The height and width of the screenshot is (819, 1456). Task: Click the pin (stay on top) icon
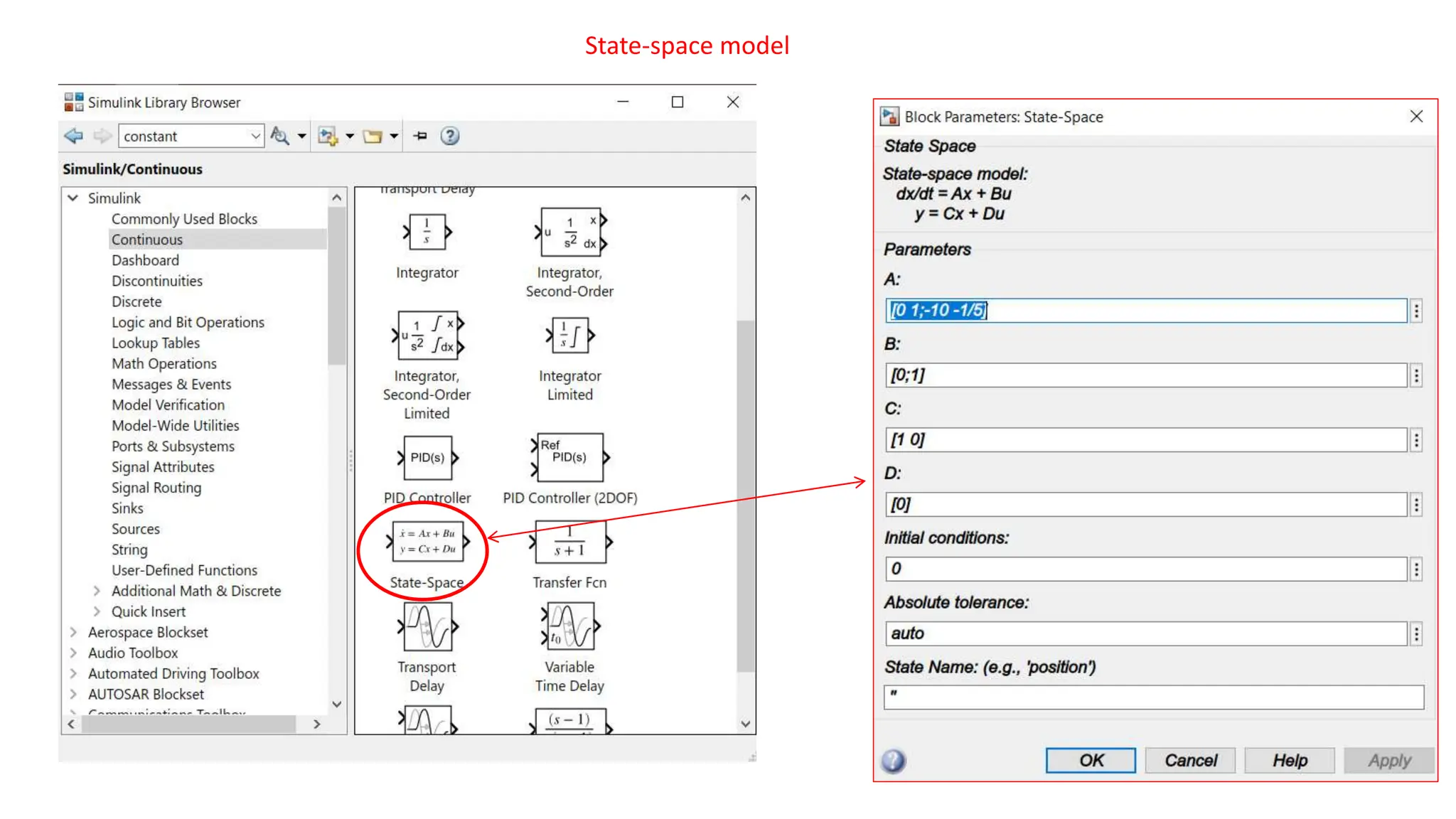420,136
